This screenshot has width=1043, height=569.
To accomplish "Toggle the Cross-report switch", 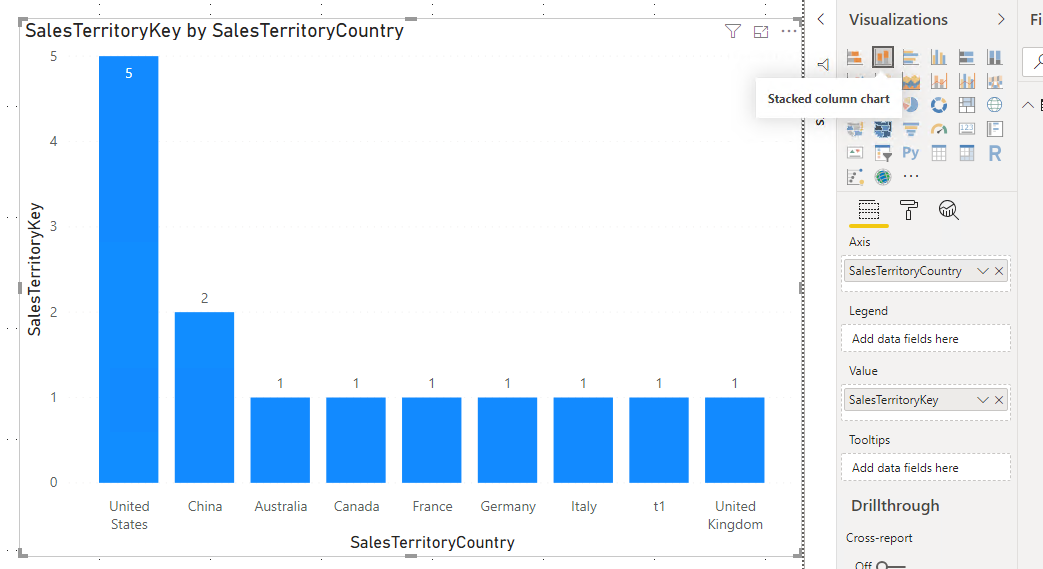I will pos(891,565).
